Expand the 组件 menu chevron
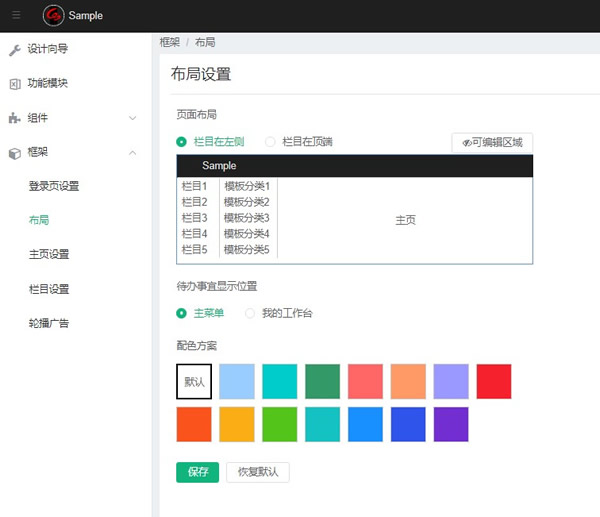The width and height of the screenshot is (600, 517). 133,118
